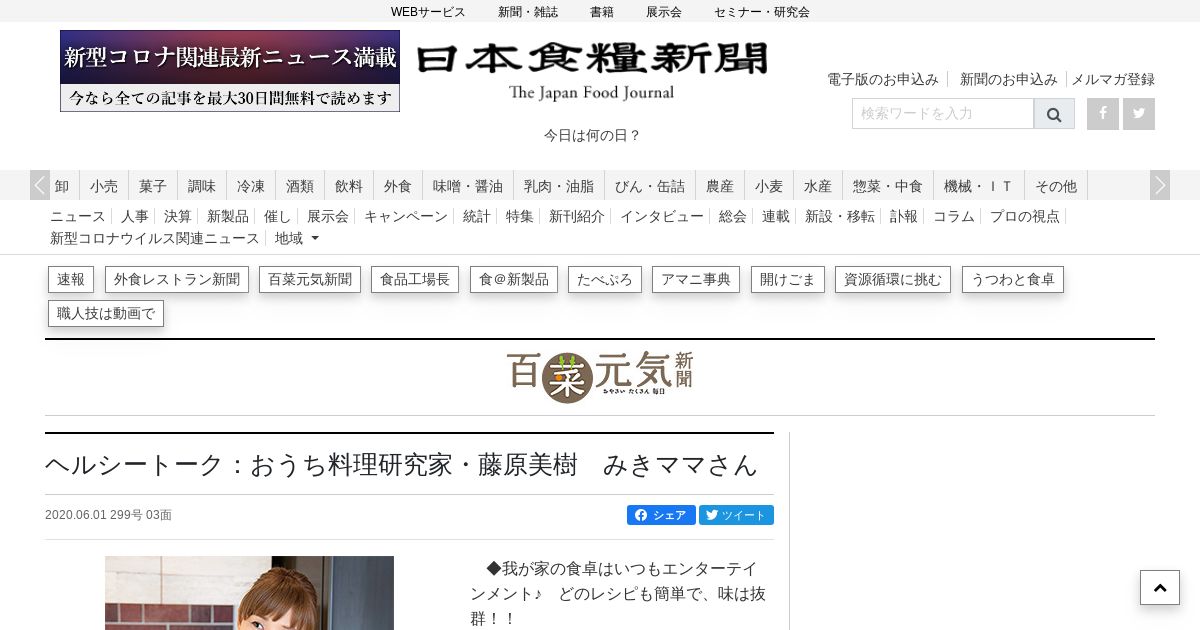Click the 開けごま tag button

point(788,280)
